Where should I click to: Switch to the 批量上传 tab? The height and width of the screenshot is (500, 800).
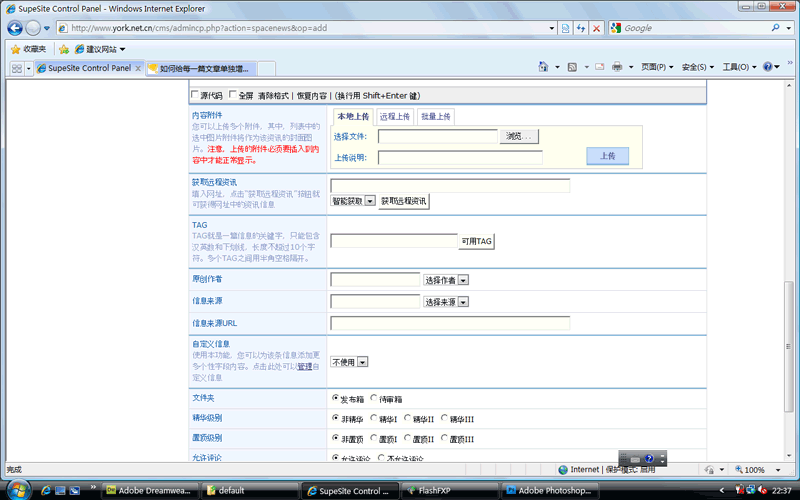pos(435,117)
